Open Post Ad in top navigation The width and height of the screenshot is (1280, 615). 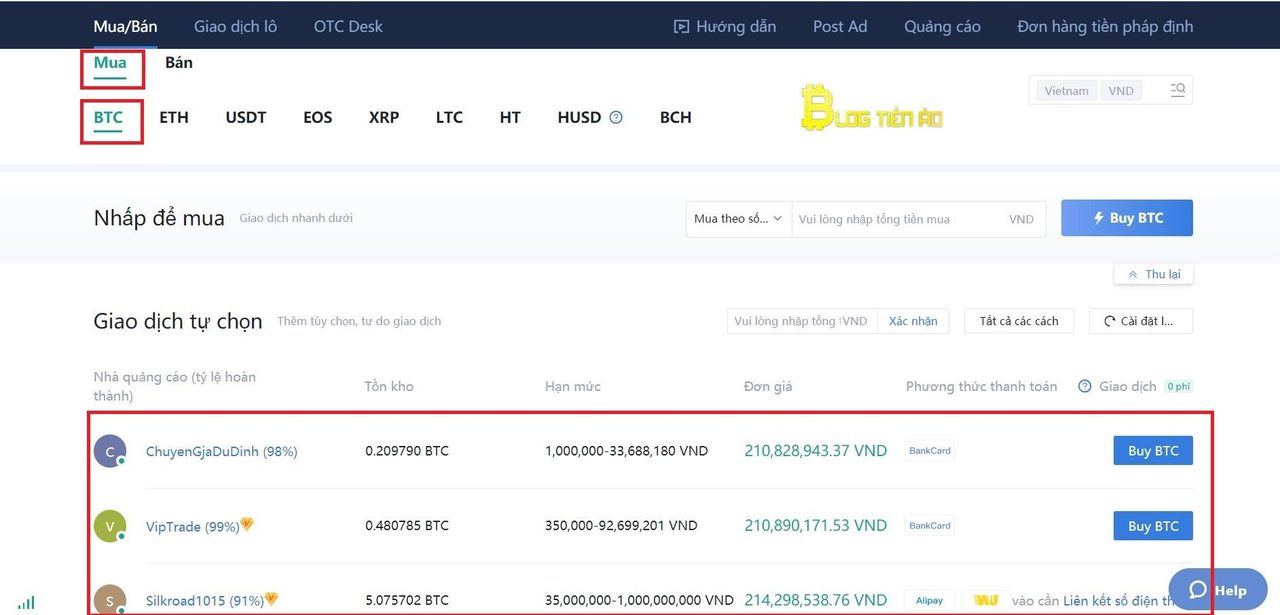(x=840, y=27)
